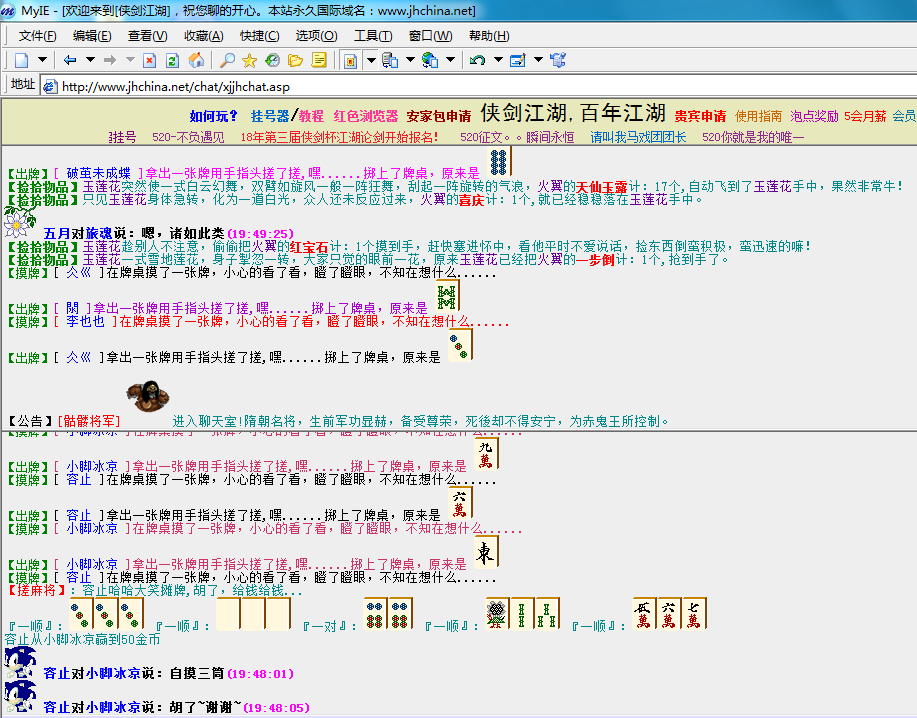Open the yellow folder icon in toolbar
917x718 pixels.
click(x=295, y=60)
